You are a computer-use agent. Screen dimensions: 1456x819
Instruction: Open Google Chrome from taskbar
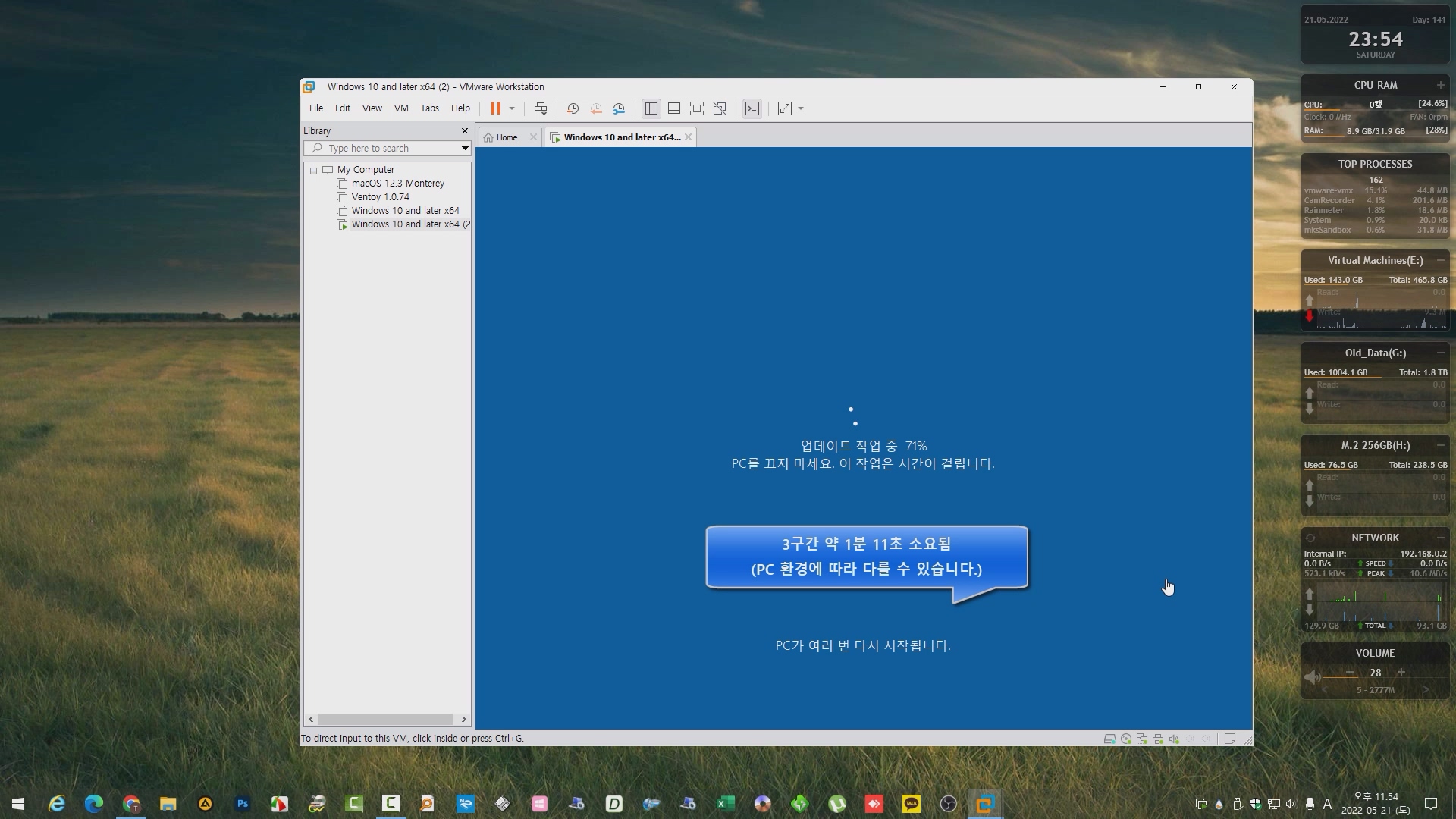(131, 804)
